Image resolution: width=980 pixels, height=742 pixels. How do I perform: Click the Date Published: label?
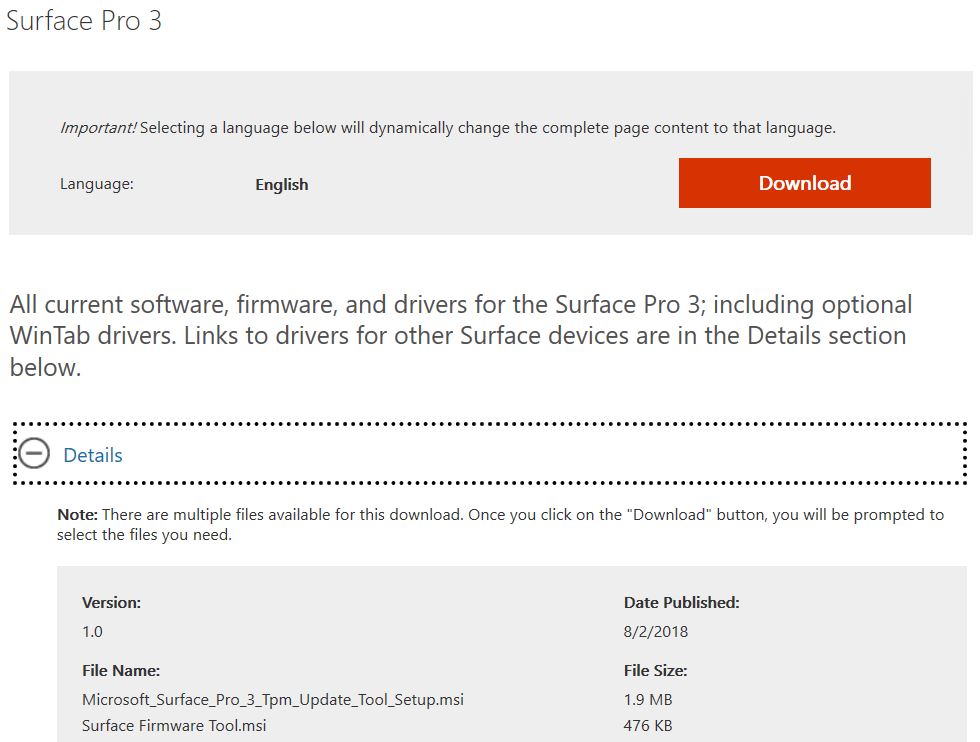pos(681,603)
